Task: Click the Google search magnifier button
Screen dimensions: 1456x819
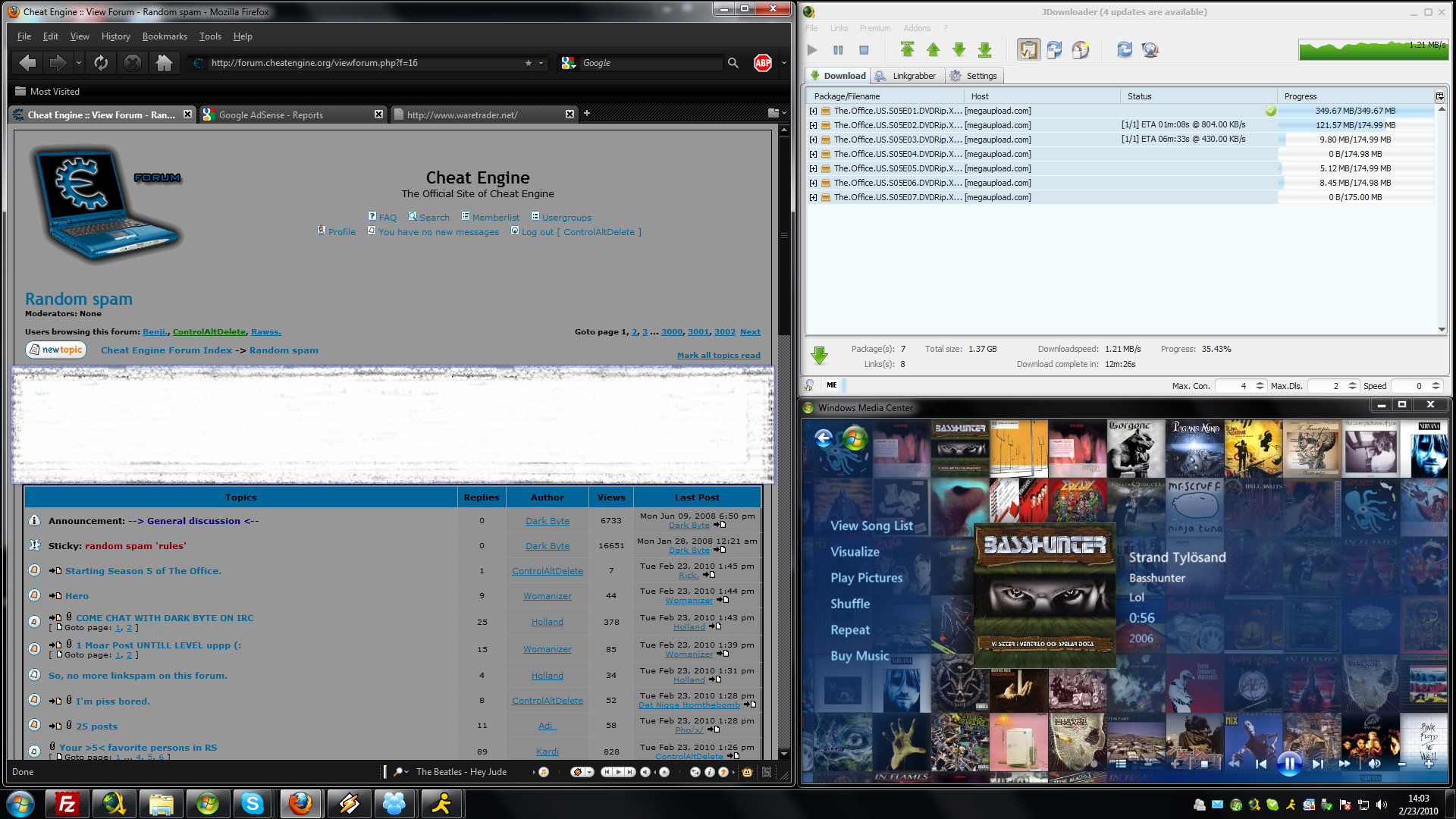Action: pos(733,63)
